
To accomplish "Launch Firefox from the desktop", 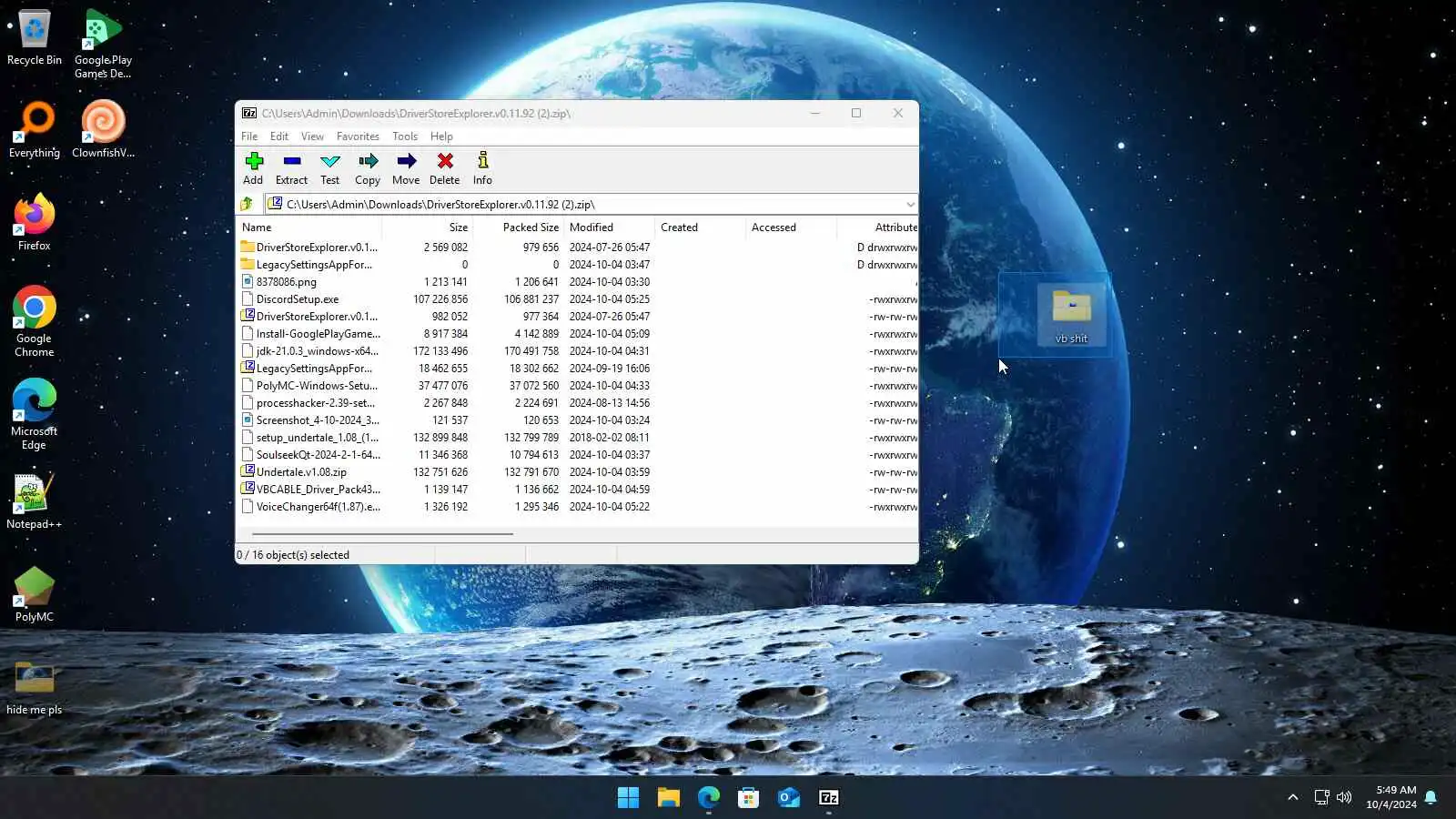I will pos(35,222).
